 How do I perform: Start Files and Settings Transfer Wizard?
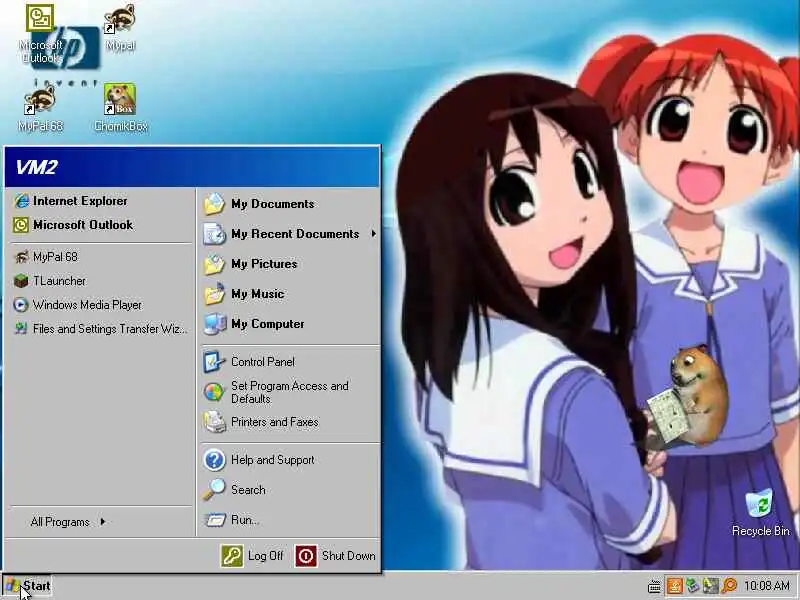pos(101,329)
